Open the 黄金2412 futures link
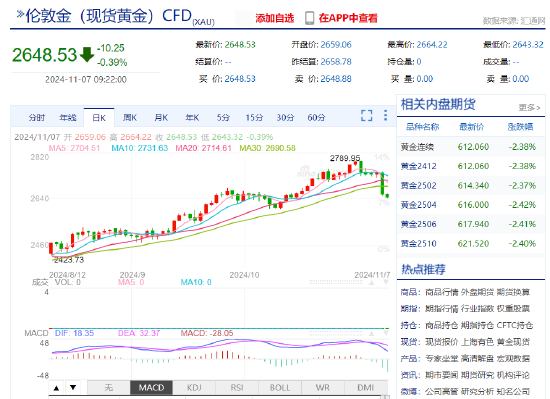 tap(418, 166)
